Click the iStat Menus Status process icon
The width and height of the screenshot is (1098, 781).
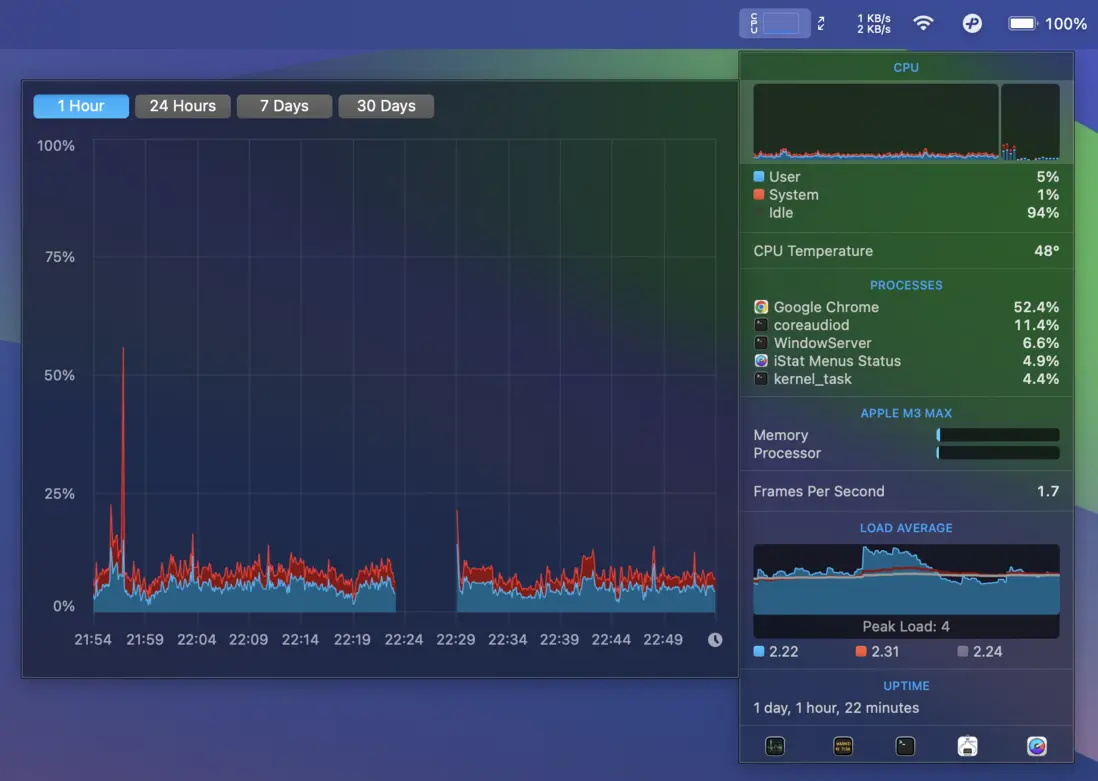761,361
